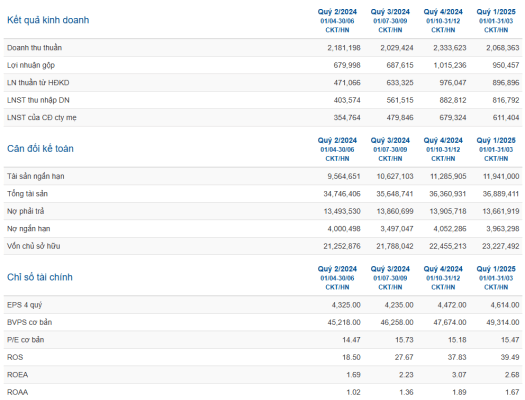Select the ROEA row label
This screenshot has width=525, height=400.
click(x=17, y=375)
